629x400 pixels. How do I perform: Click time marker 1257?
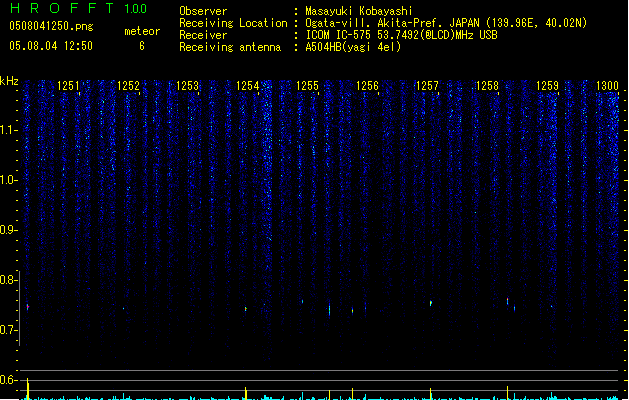tap(427, 86)
